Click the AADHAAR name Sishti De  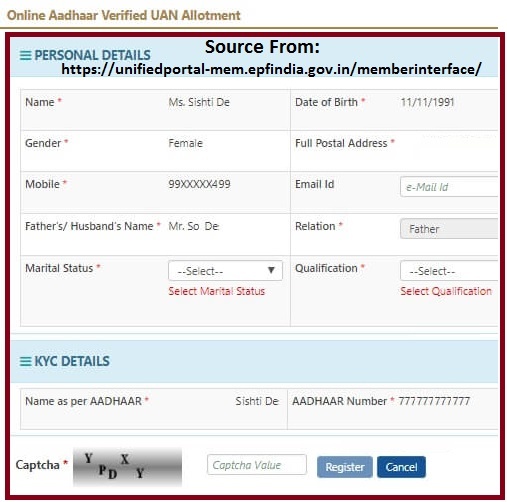point(257,401)
